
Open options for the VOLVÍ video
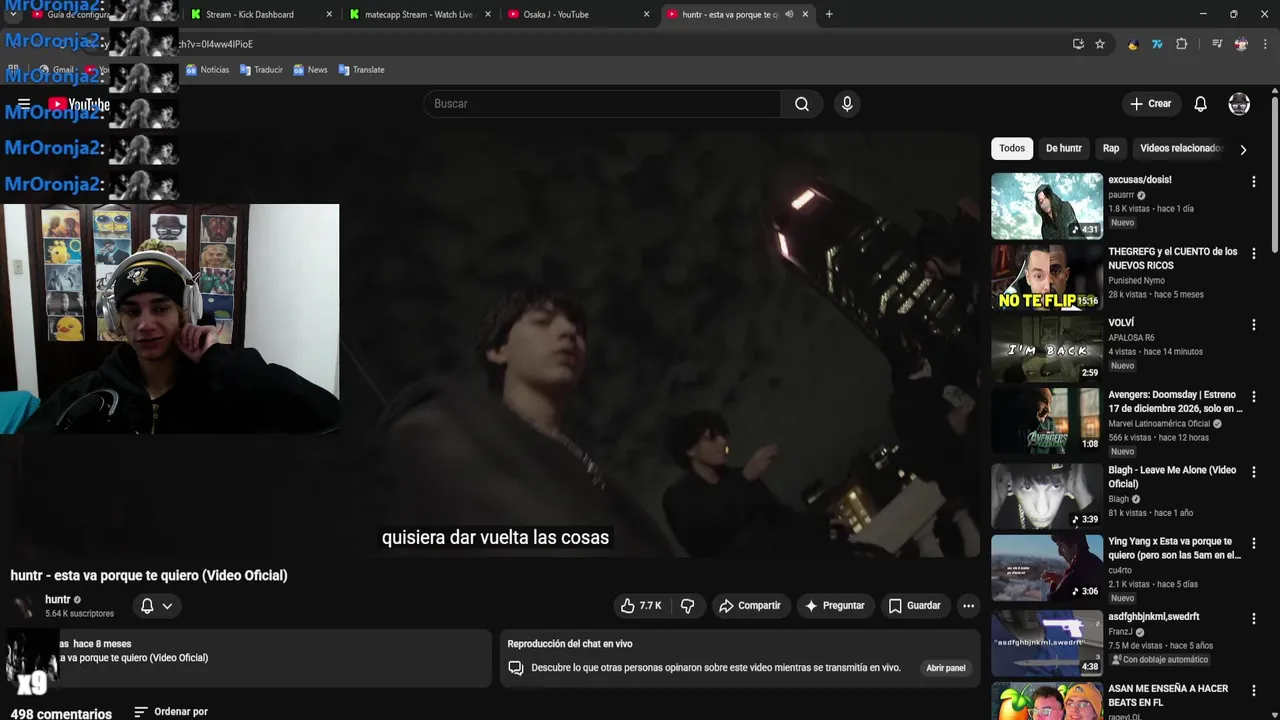pyautogui.click(x=1253, y=325)
